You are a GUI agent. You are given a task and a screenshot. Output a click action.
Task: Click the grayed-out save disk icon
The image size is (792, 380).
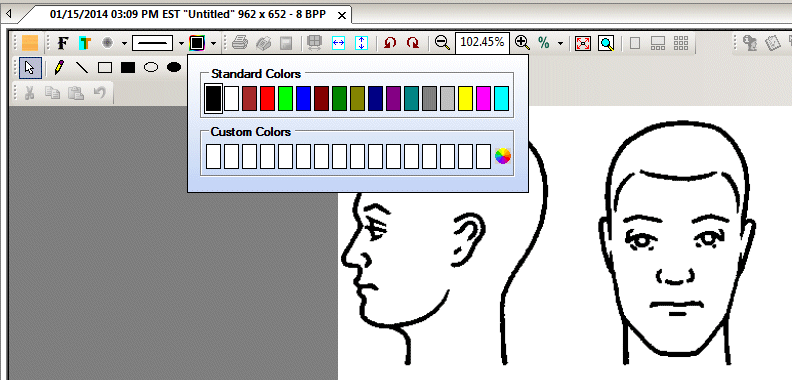pos(286,43)
